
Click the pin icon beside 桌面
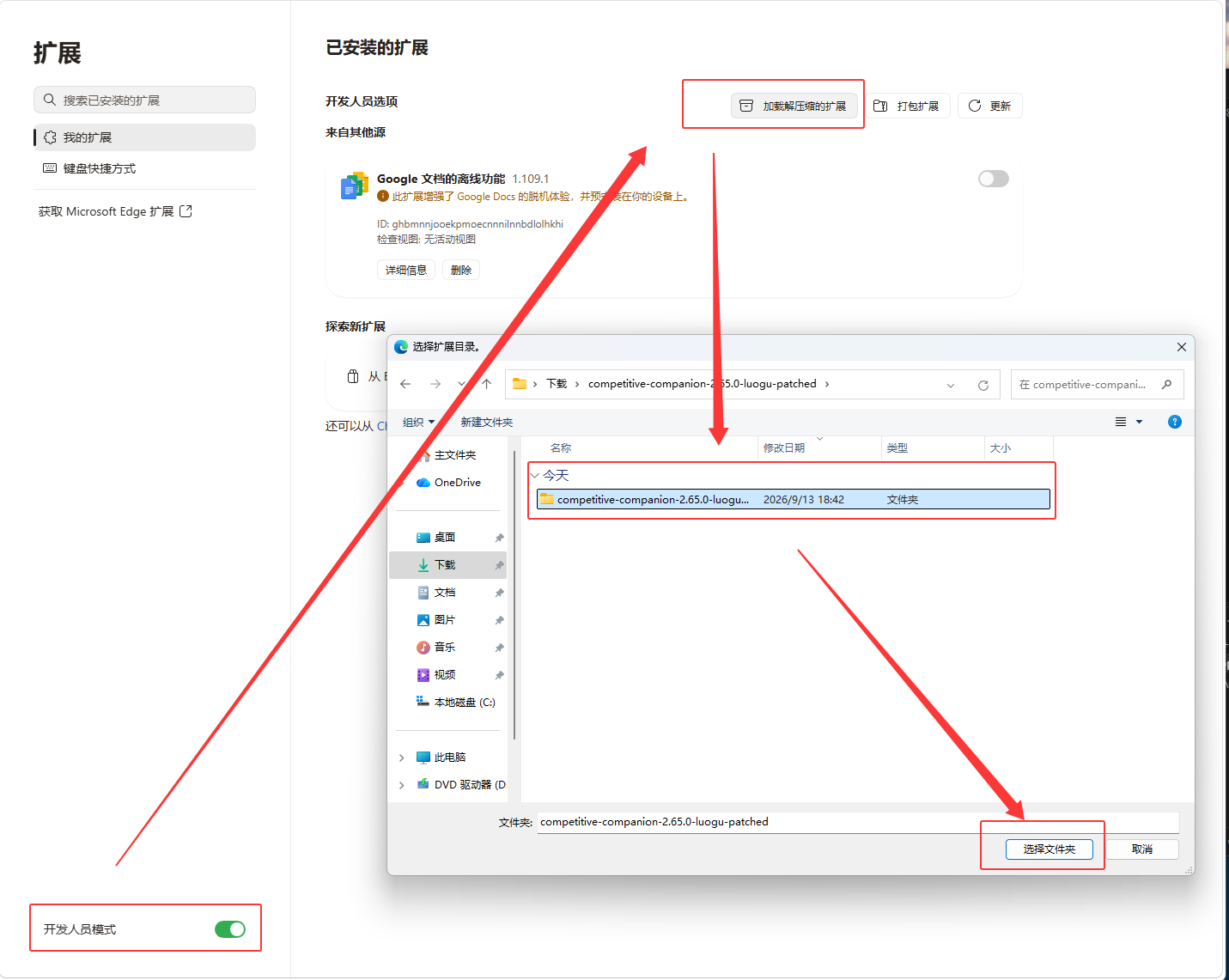click(499, 538)
